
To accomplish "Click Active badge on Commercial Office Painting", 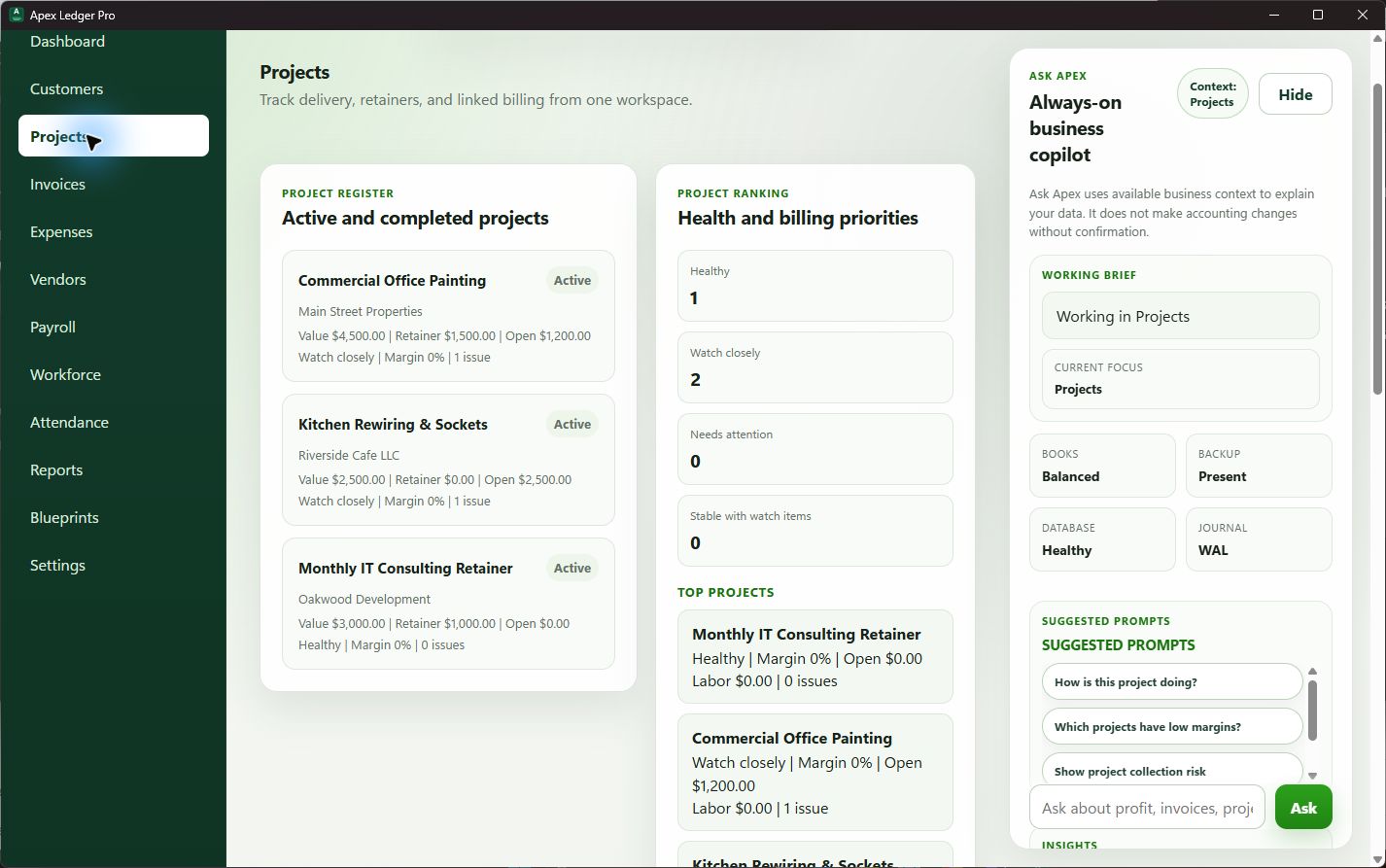I will 572,281.
